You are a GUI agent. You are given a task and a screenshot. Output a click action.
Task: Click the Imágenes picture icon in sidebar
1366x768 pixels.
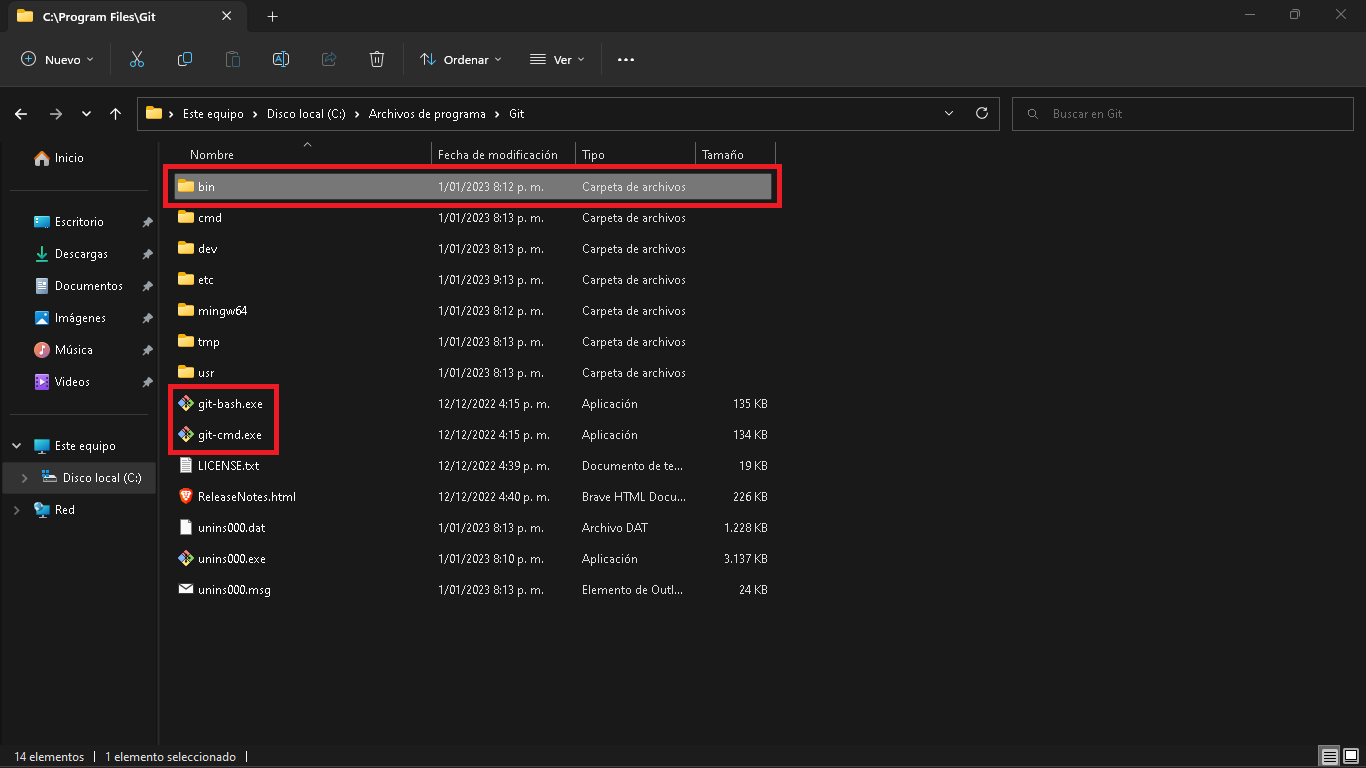point(42,318)
